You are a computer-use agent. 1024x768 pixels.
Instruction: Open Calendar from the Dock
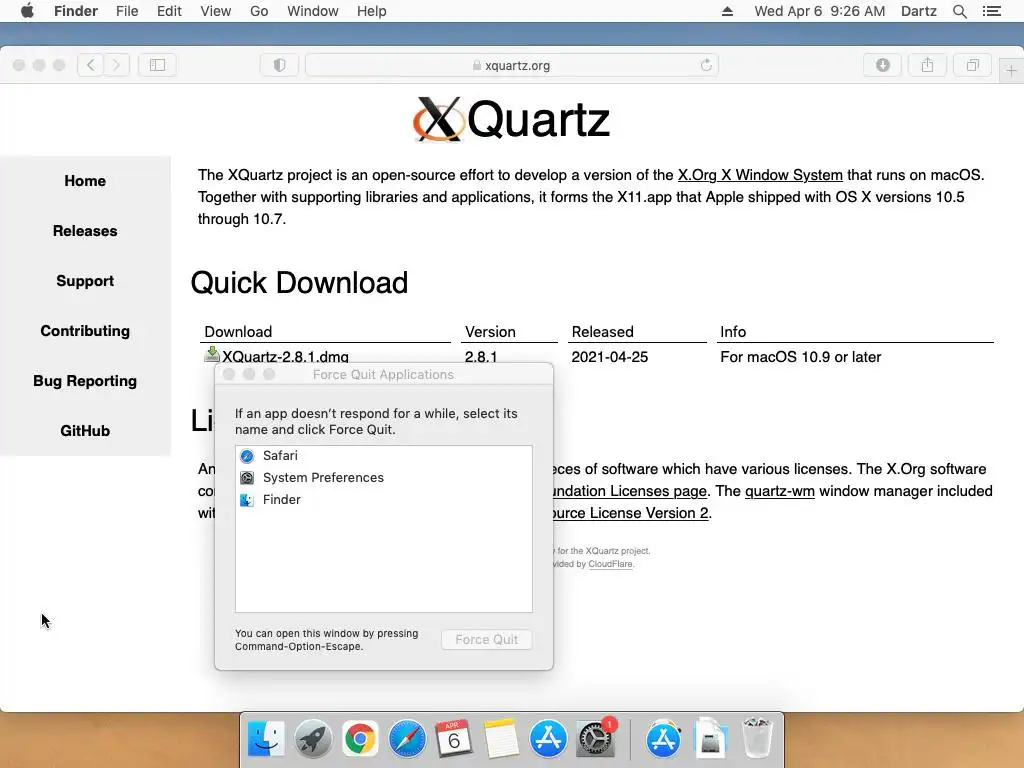[x=454, y=739]
